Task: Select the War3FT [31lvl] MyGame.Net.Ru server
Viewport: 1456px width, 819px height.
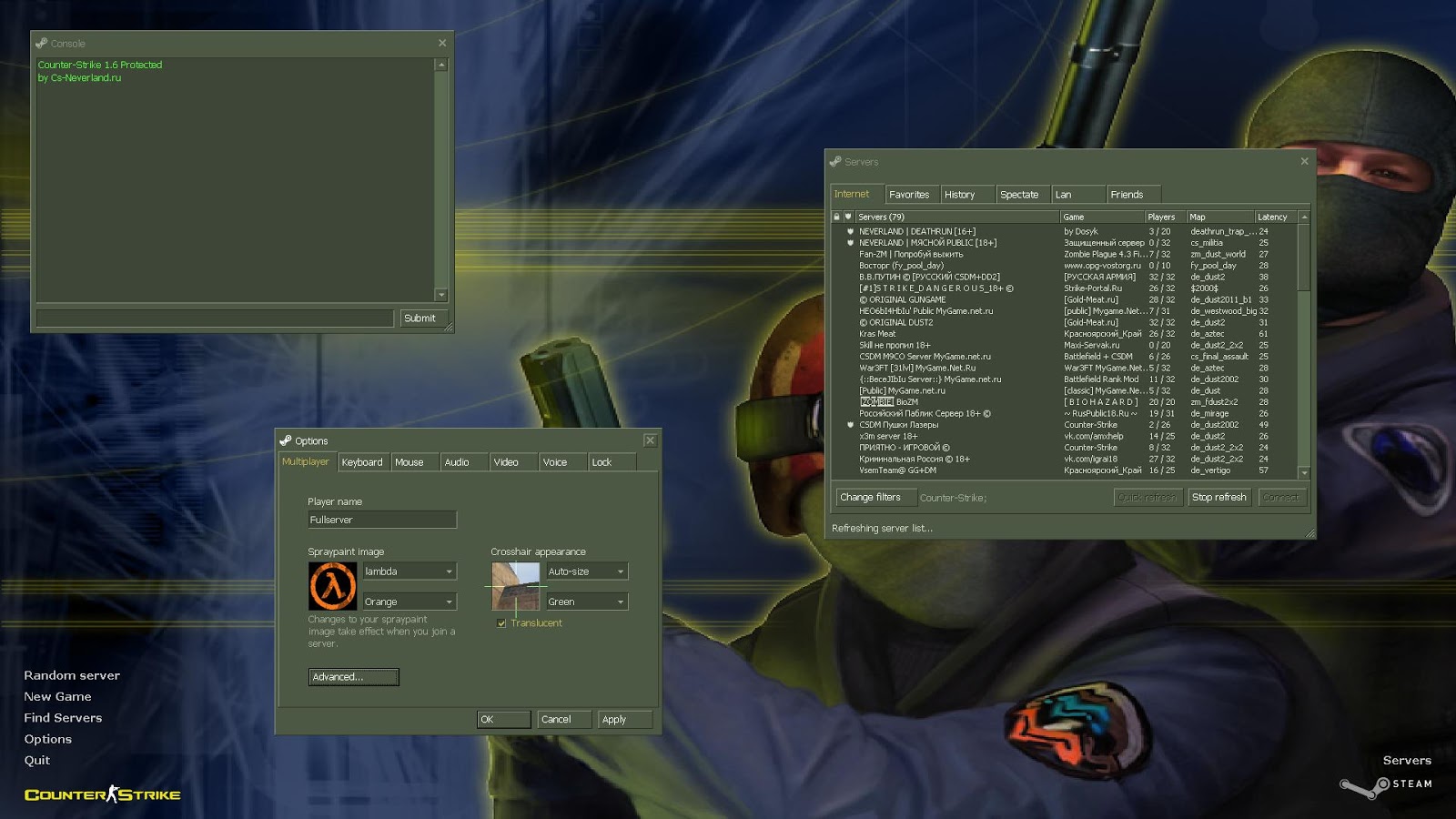Action: pyautogui.click(x=1065, y=369)
